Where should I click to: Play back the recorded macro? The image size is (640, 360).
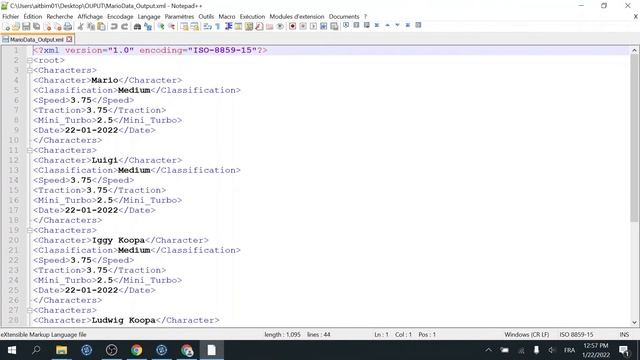[313, 27]
